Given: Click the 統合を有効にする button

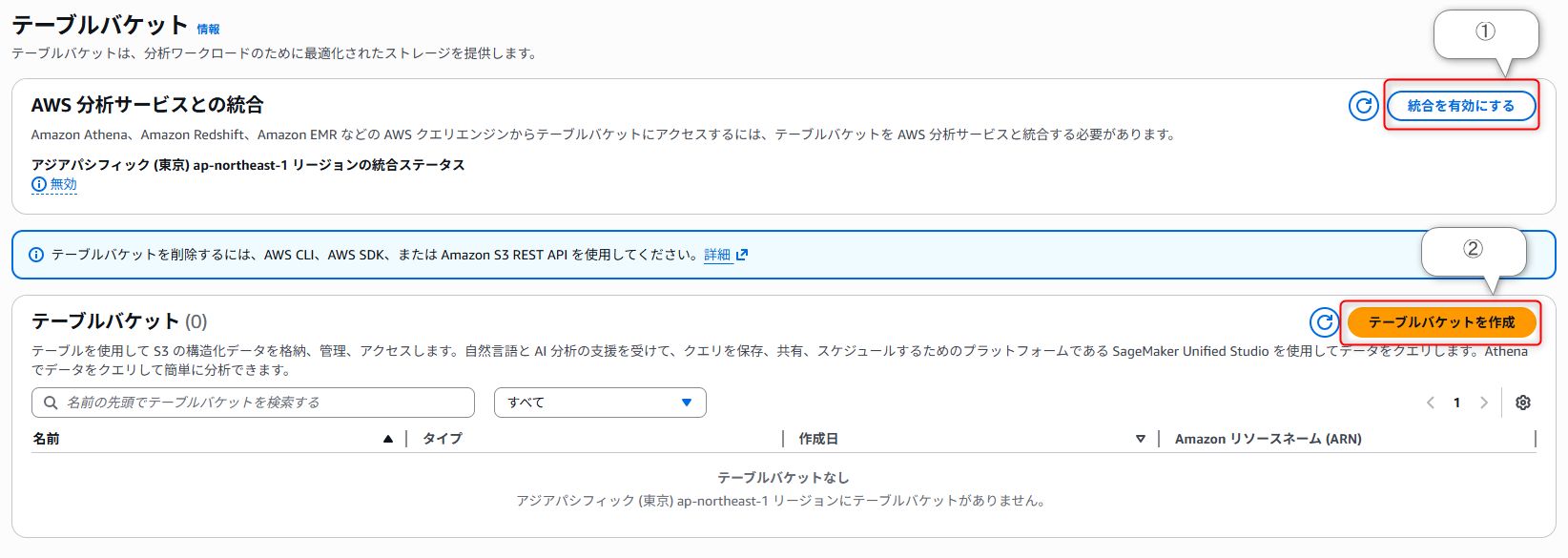Looking at the screenshot, I should click(1461, 106).
